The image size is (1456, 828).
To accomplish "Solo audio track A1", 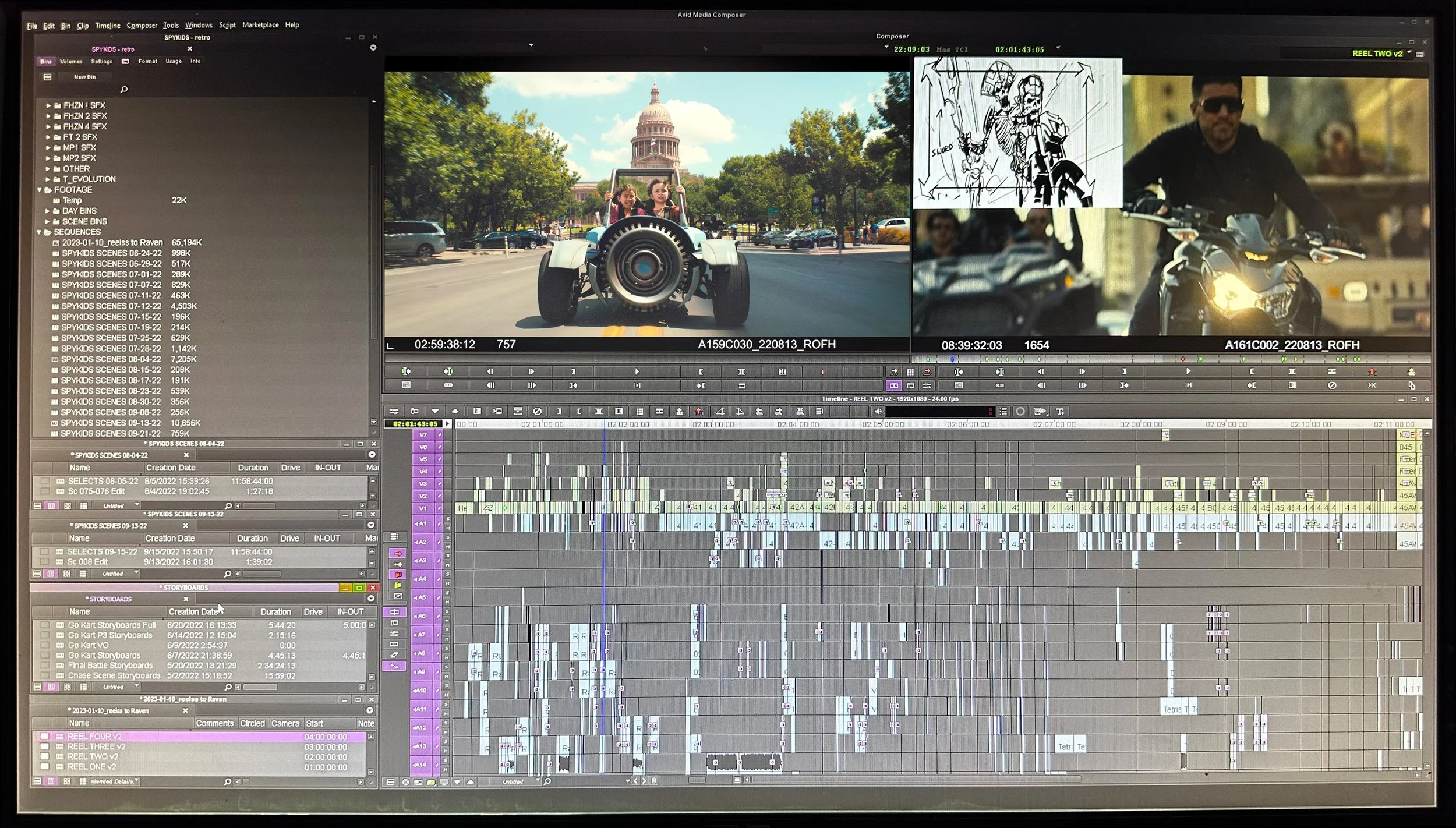I will 447,519.
